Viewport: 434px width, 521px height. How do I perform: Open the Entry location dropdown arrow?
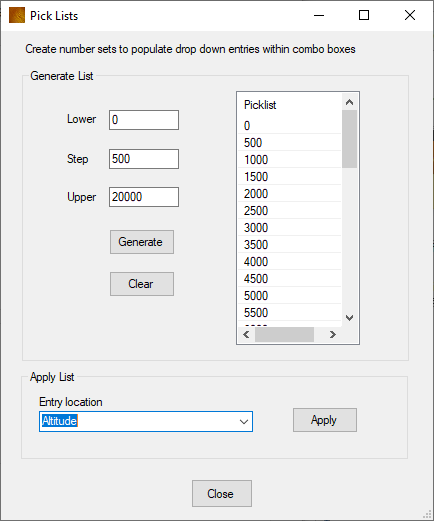click(x=244, y=422)
